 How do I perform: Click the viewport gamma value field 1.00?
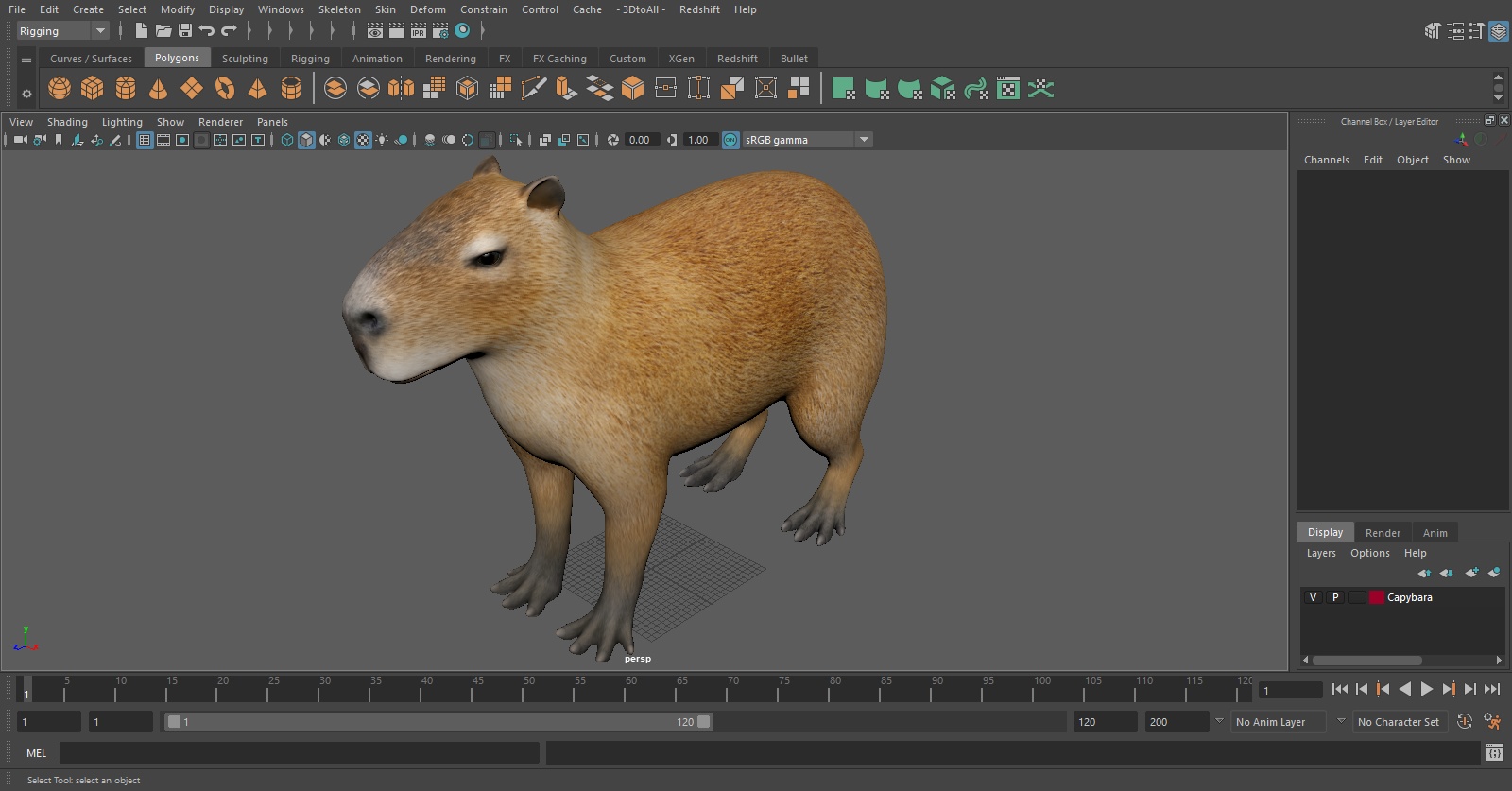[x=700, y=140]
